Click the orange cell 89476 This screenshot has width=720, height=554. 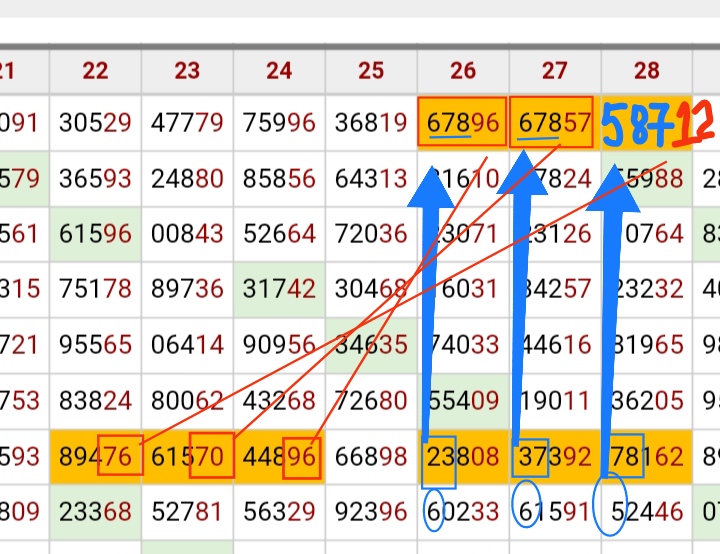coord(96,457)
